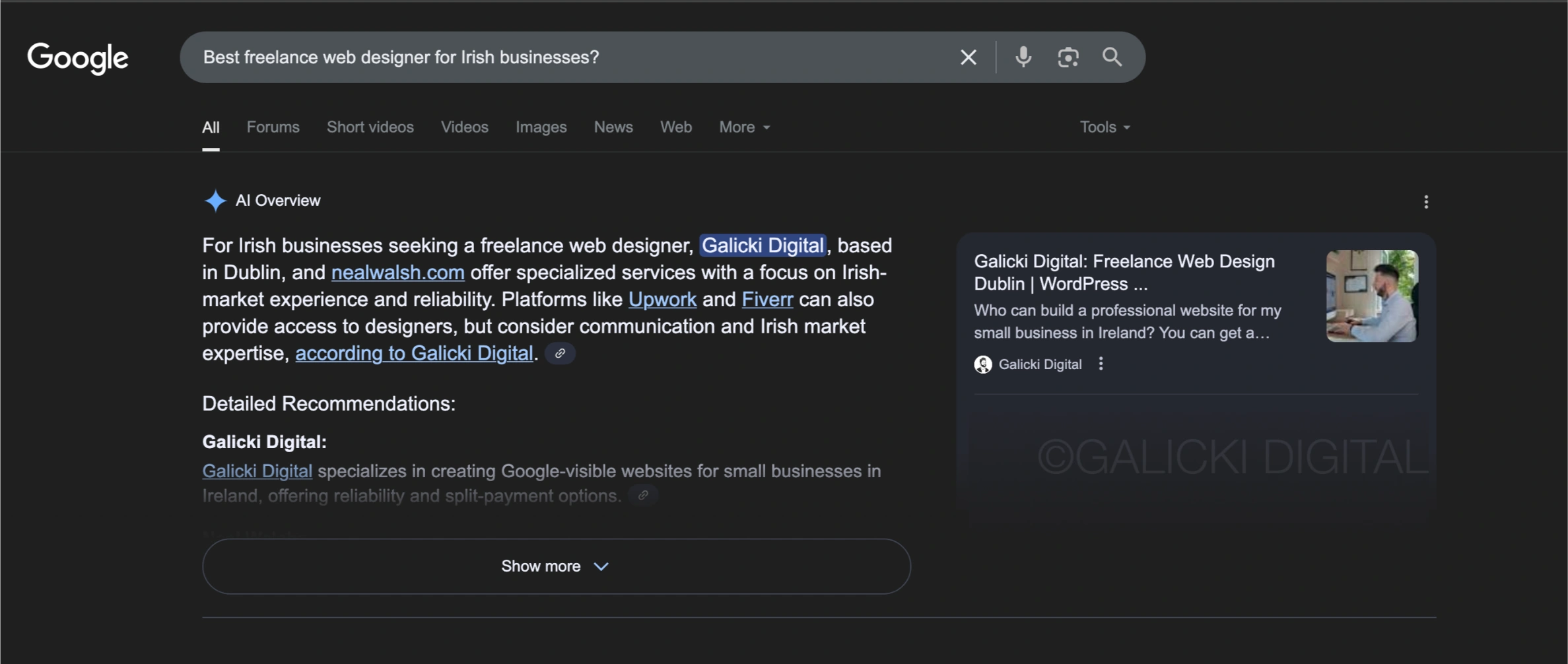The height and width of the screenshot is (664, 1568).
Task: Switch to the Forums tab
Action: [x=273, y=127]
